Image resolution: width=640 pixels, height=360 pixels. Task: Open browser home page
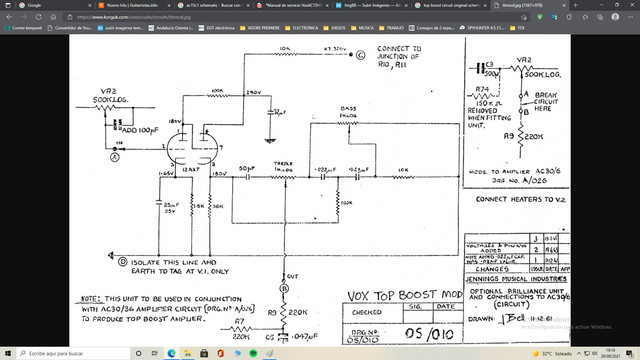point(53,17)
